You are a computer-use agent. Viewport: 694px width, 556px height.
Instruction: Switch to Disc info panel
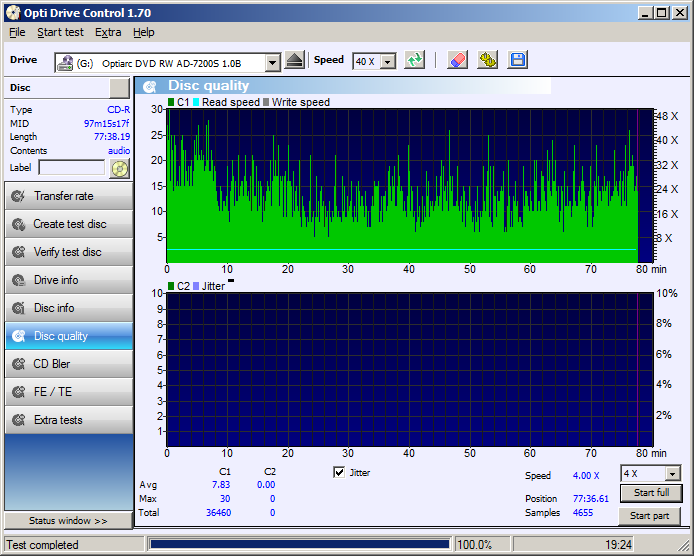point(69,308)
